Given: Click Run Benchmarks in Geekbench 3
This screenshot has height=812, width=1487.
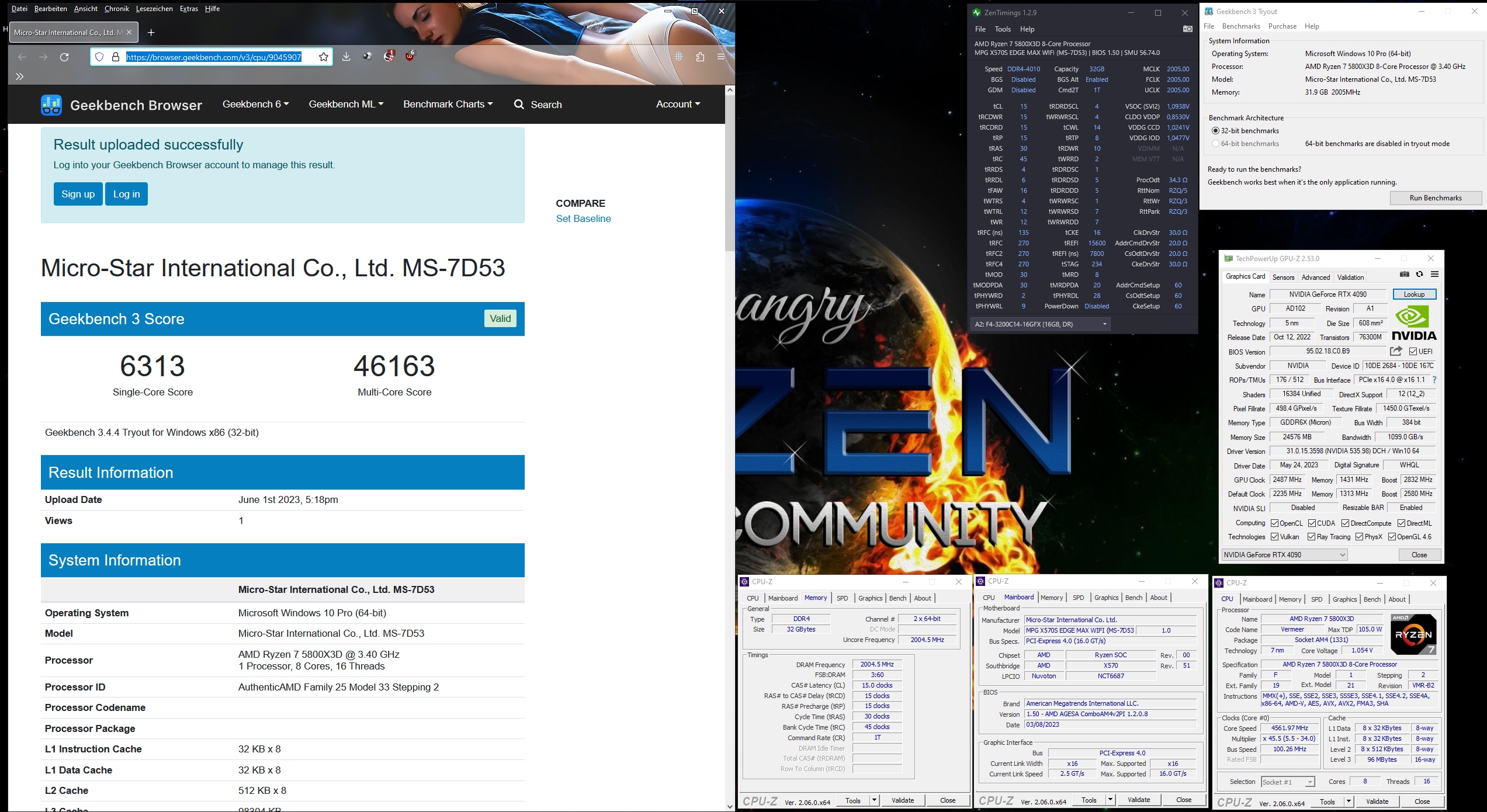Looking at the screenshot, I should (1436, 198).
